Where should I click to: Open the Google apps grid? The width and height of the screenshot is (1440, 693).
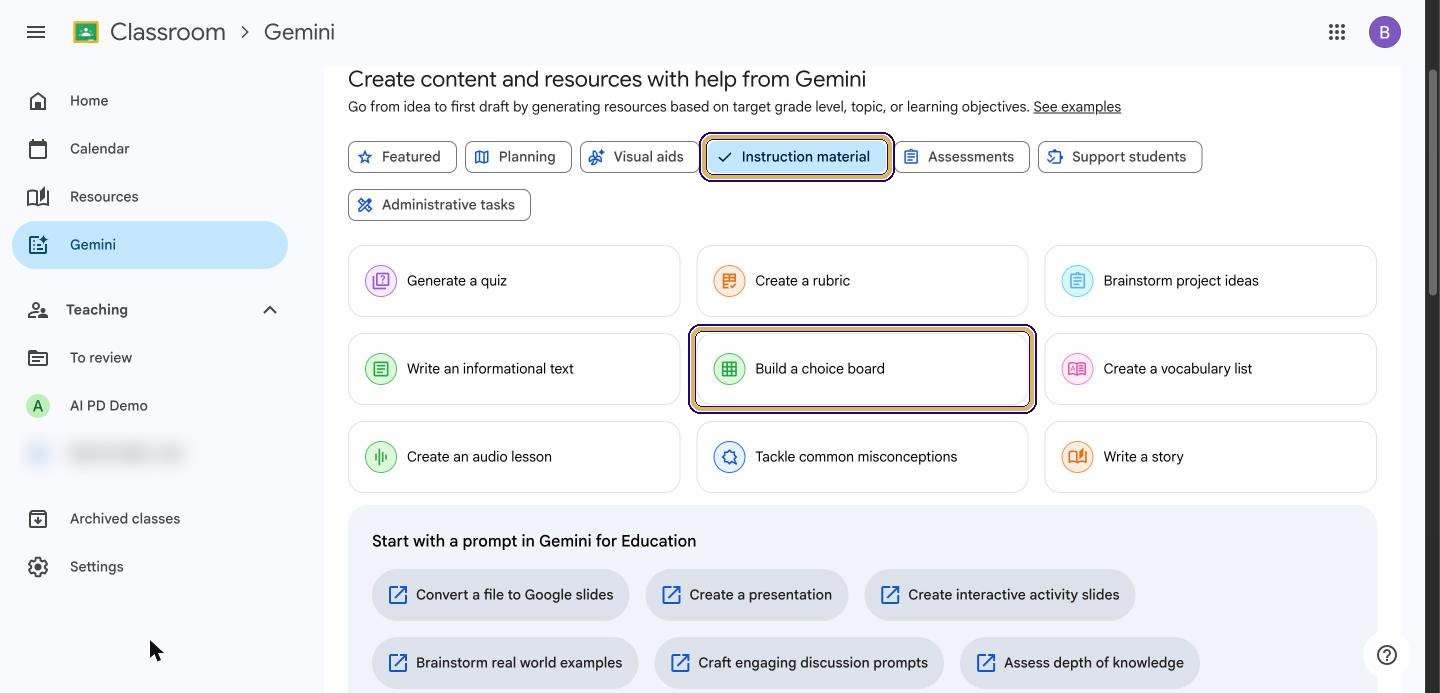(x=1337, y=32)
